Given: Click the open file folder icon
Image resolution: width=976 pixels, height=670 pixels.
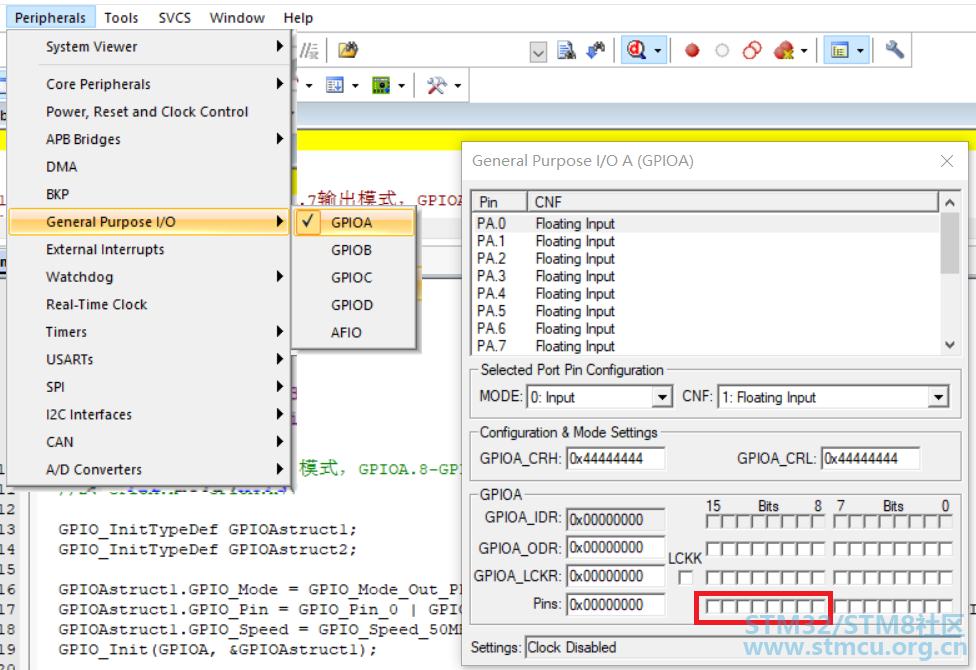Looking at the screenshot, I should pyautogui.click(x=347, y=50).
